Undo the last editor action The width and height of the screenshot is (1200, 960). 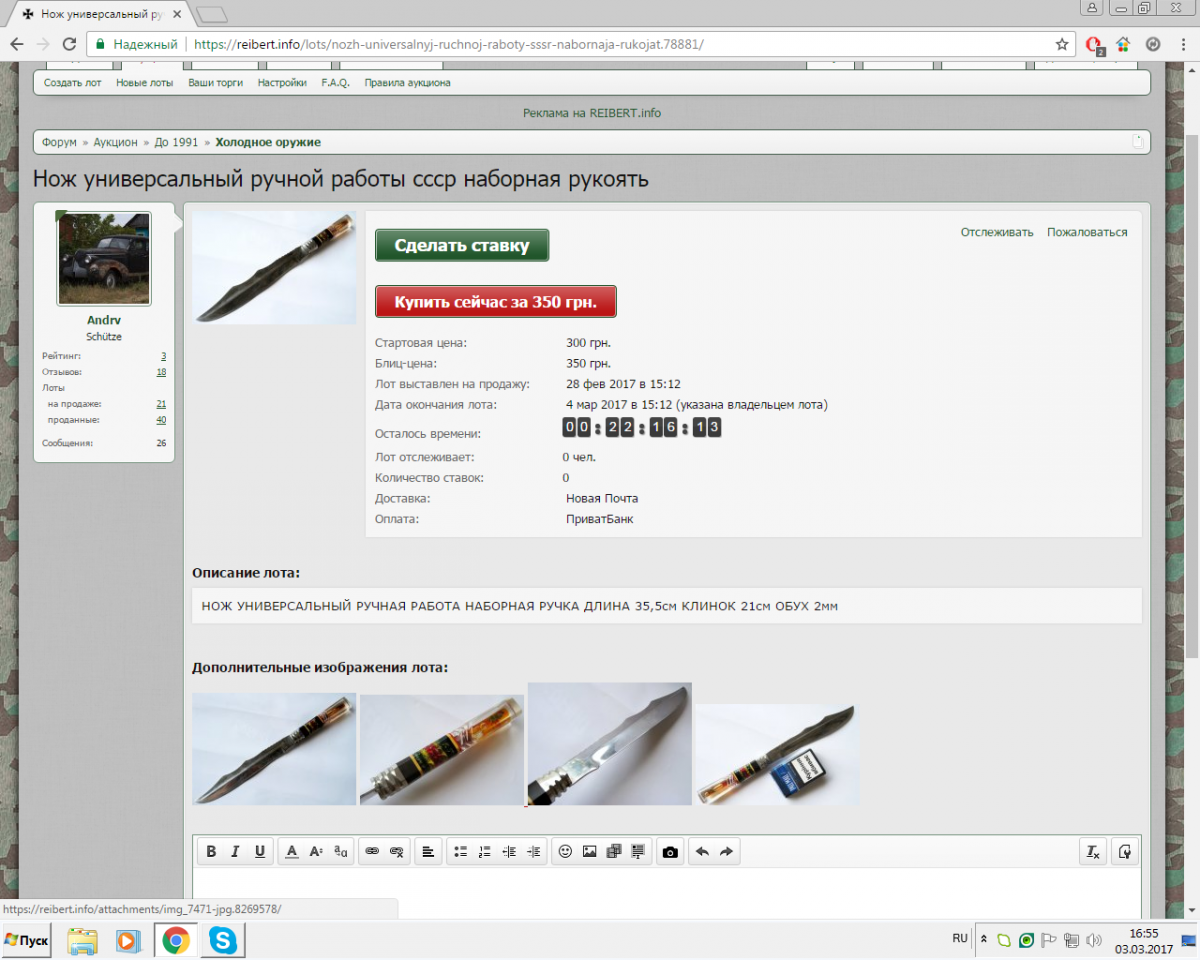click(x=702, y=852)
